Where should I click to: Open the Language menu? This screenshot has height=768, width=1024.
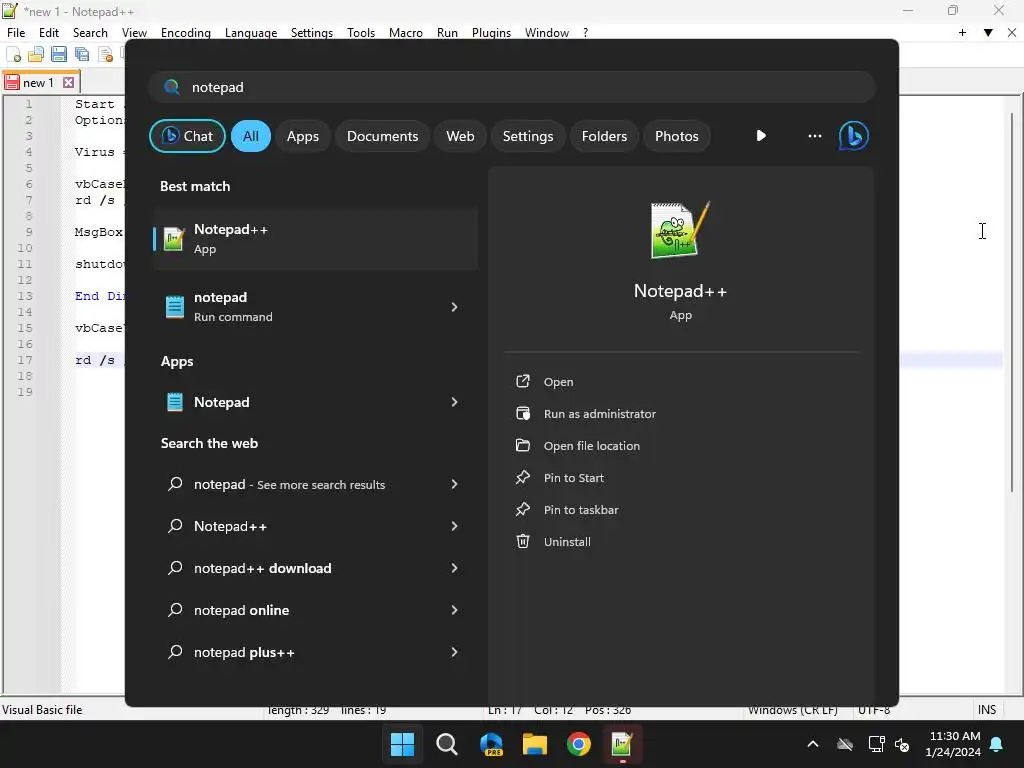(x=251, y=33)
